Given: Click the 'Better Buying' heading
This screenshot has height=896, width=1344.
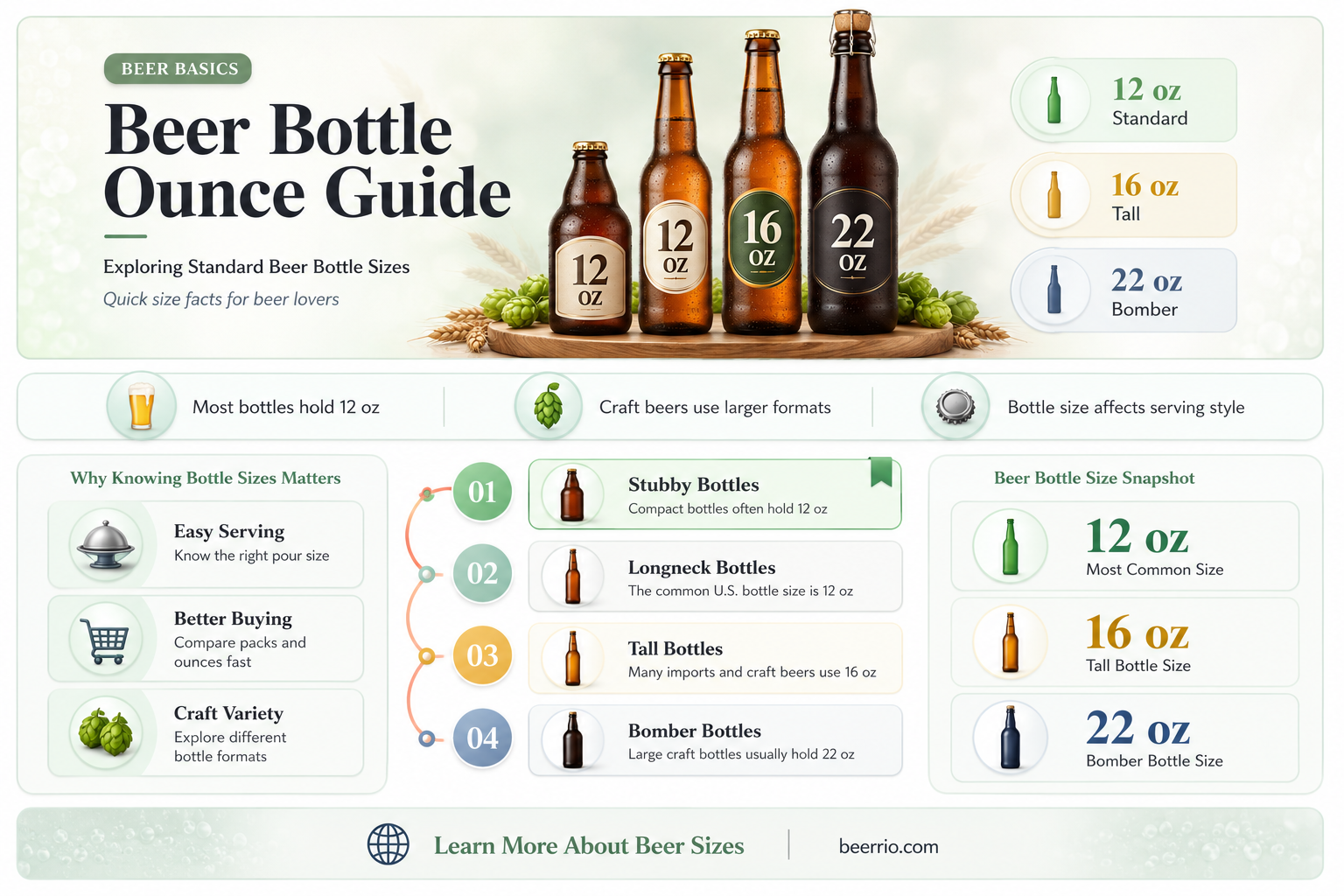Looking at the screenshot, I should [x=233, y=619].
